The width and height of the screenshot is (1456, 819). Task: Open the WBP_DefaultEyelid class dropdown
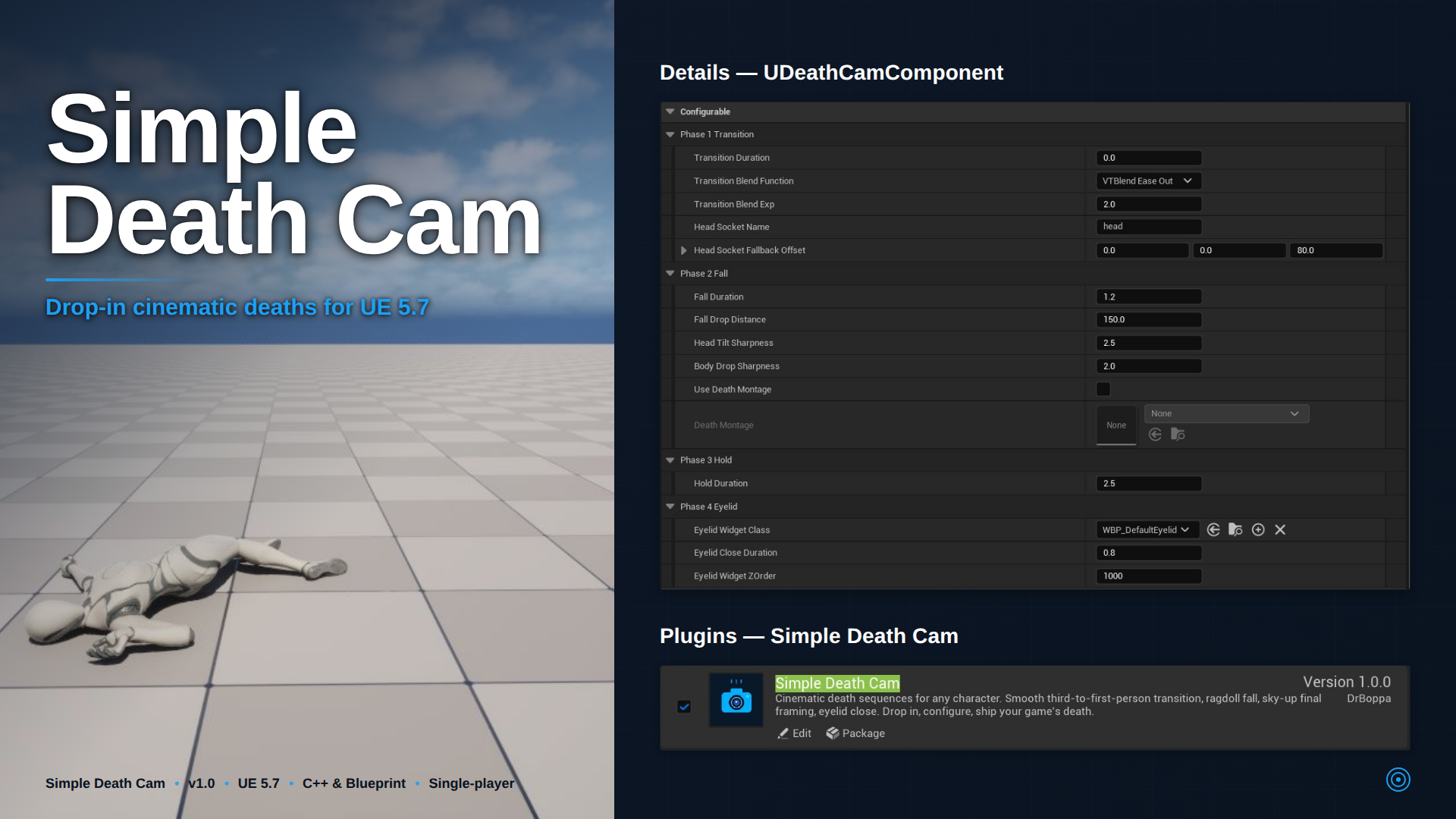[x=1147, y=530]
